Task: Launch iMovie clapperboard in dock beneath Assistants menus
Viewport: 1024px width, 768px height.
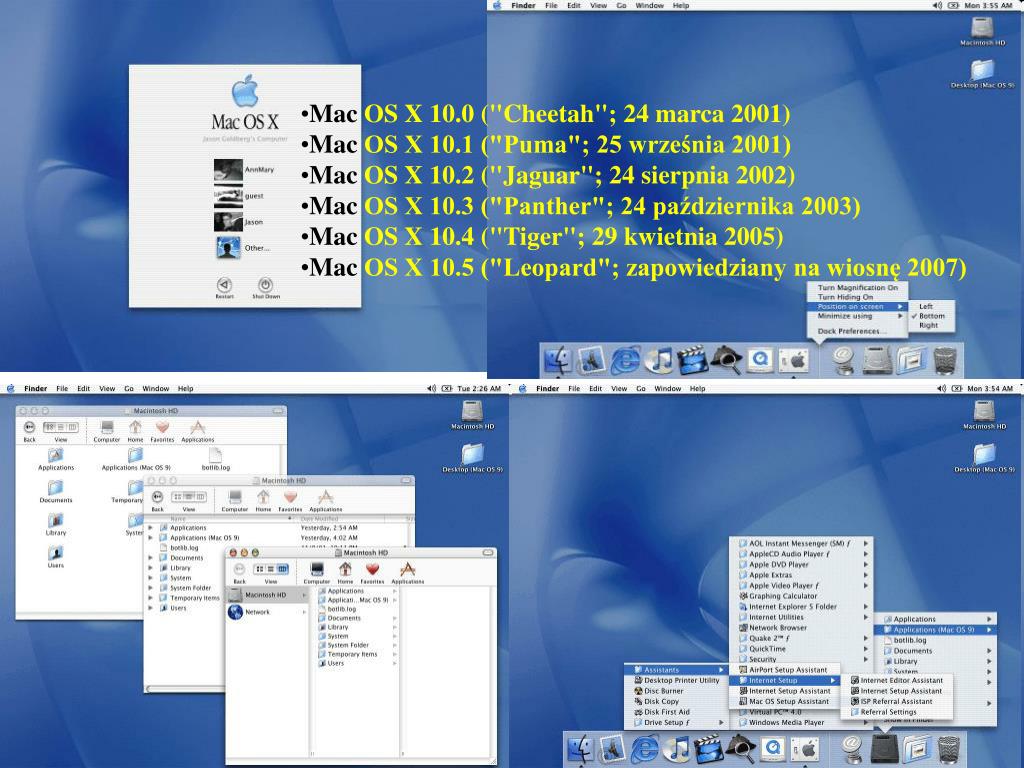Action: 708,748
